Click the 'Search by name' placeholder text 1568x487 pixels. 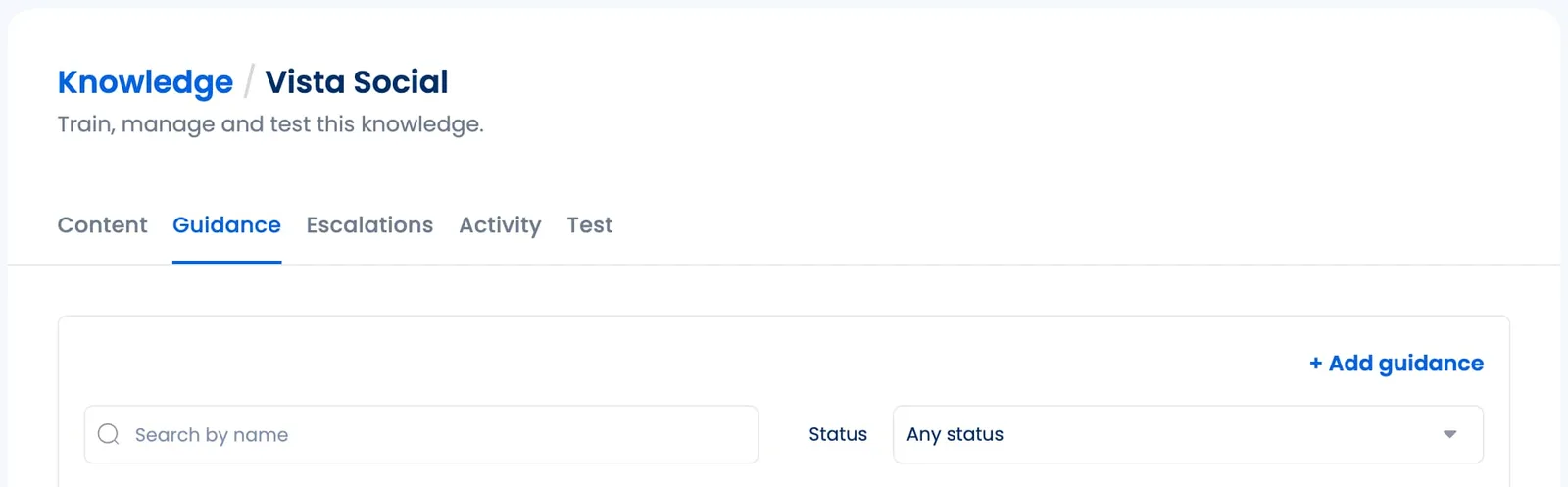(212, 435)
